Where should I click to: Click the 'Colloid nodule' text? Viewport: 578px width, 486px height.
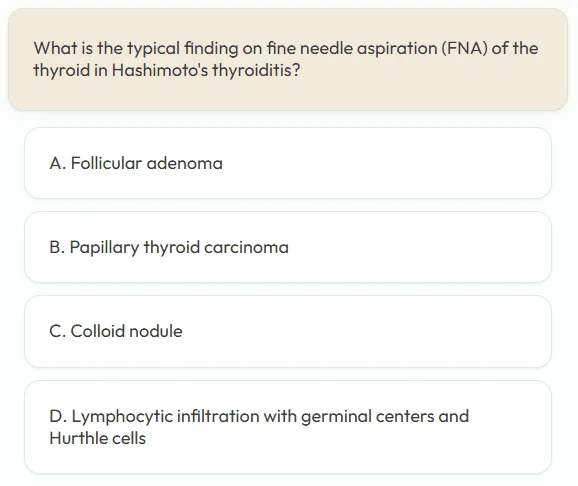[126, 331]
